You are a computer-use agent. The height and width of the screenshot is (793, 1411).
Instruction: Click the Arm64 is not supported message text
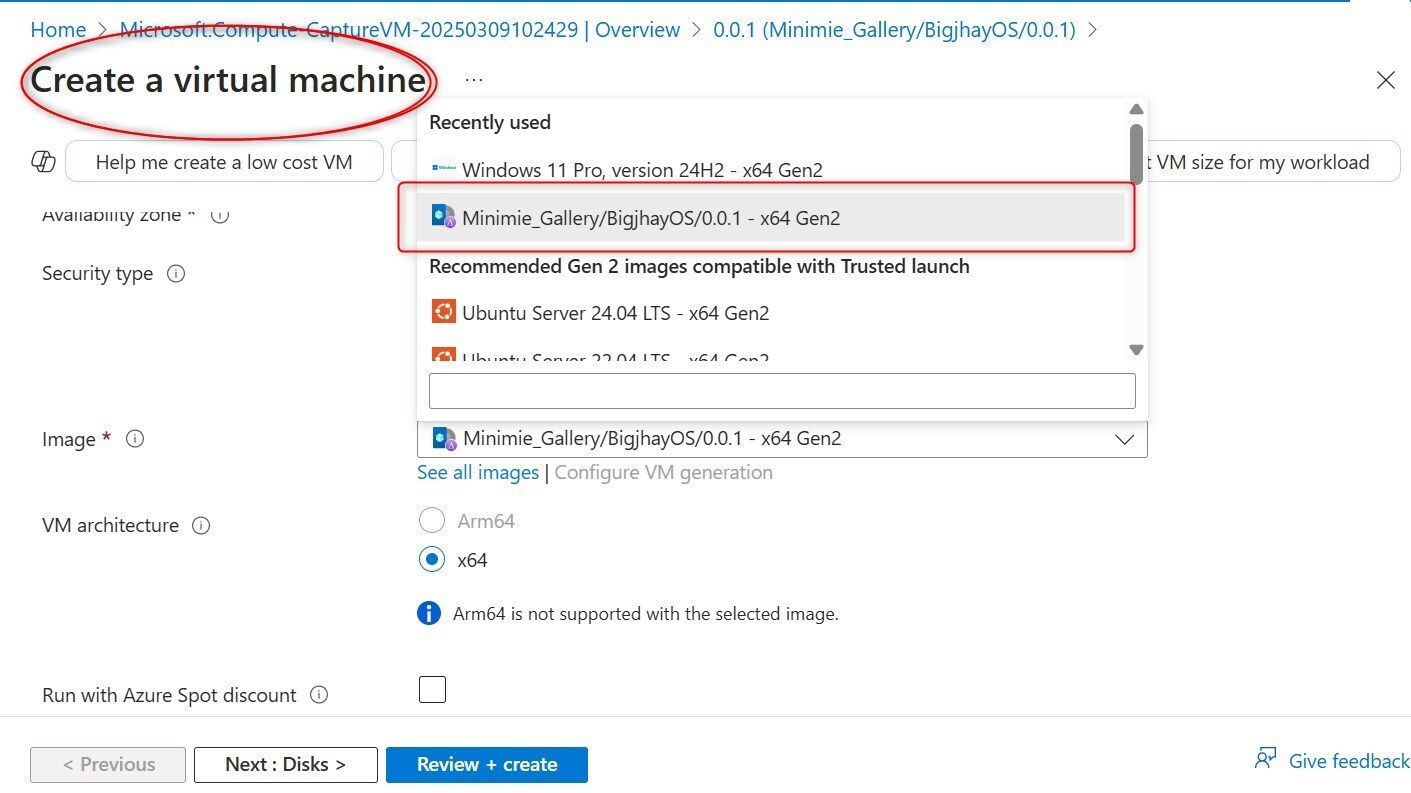[646, 614]
